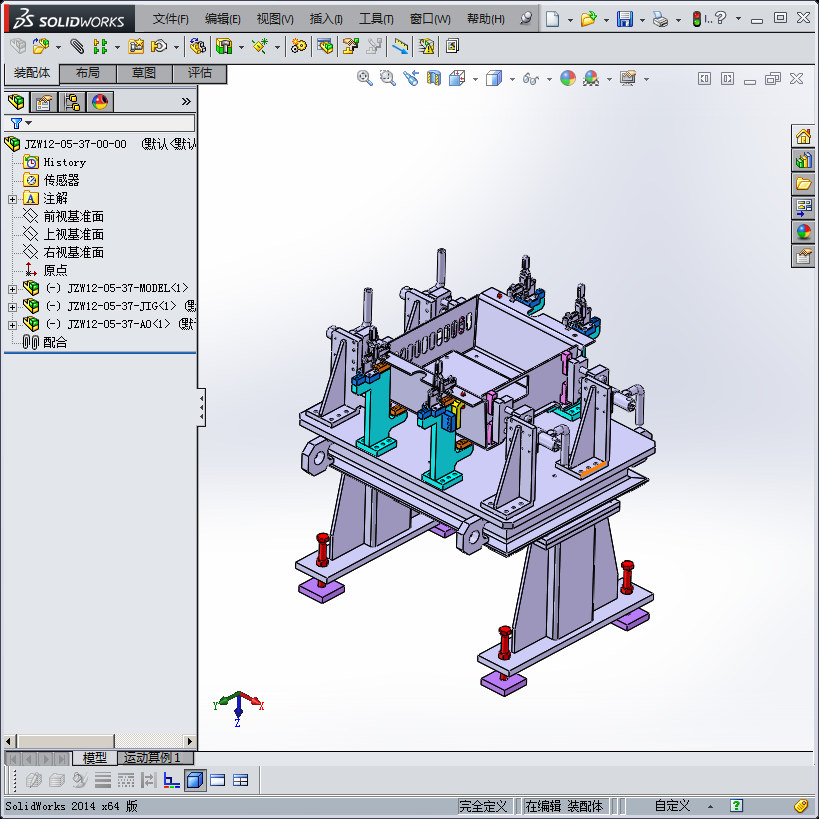Open the 工具(T) menu
This screenshot has height=819, width=819.
pos(376,19)
